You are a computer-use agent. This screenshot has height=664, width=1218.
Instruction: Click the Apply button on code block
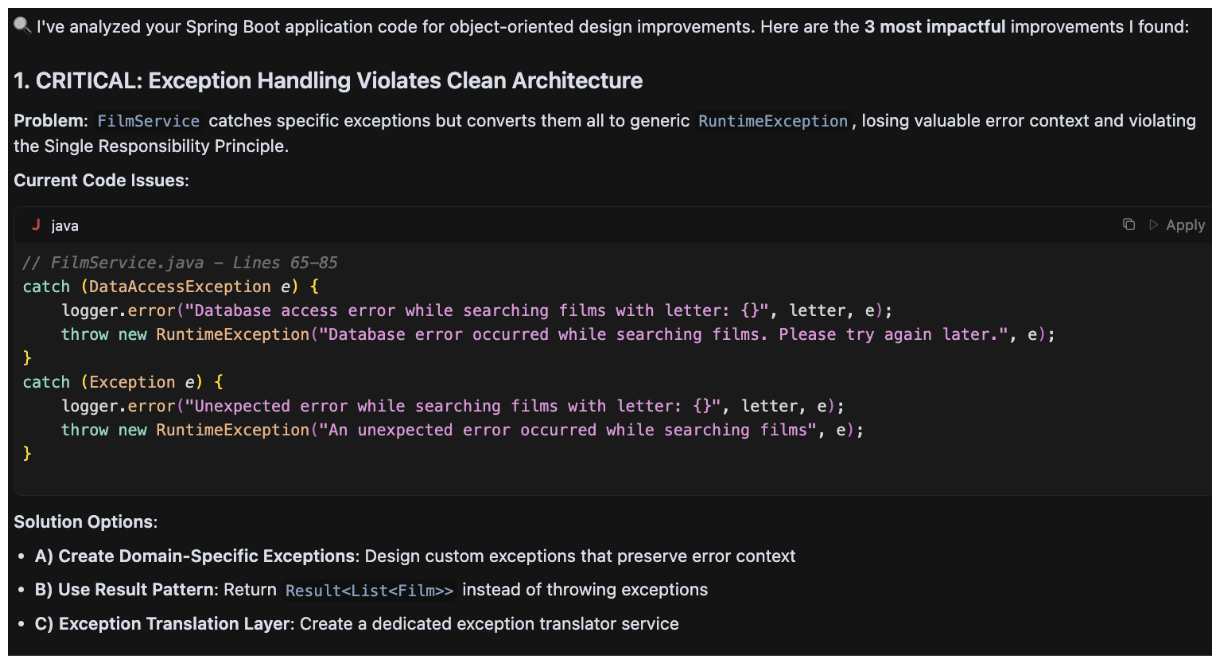coord(1177,225)
